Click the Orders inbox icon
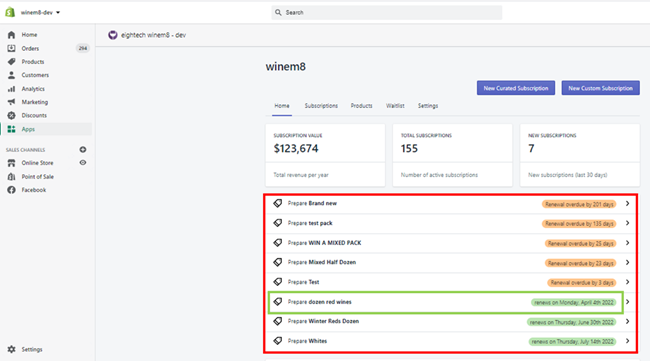This screenshot has width=650, height=361. click(11, 48)
